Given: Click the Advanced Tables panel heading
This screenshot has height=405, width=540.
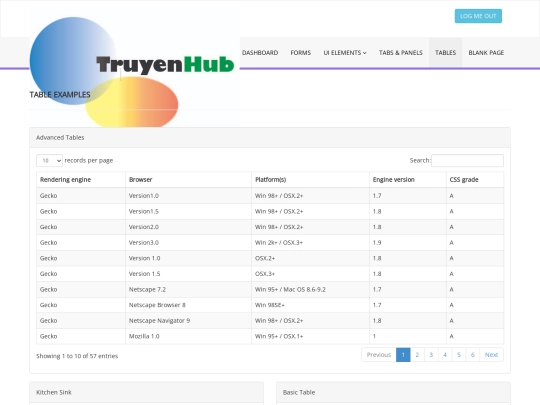Looking at the screenshot, I should tap(270, 137).
